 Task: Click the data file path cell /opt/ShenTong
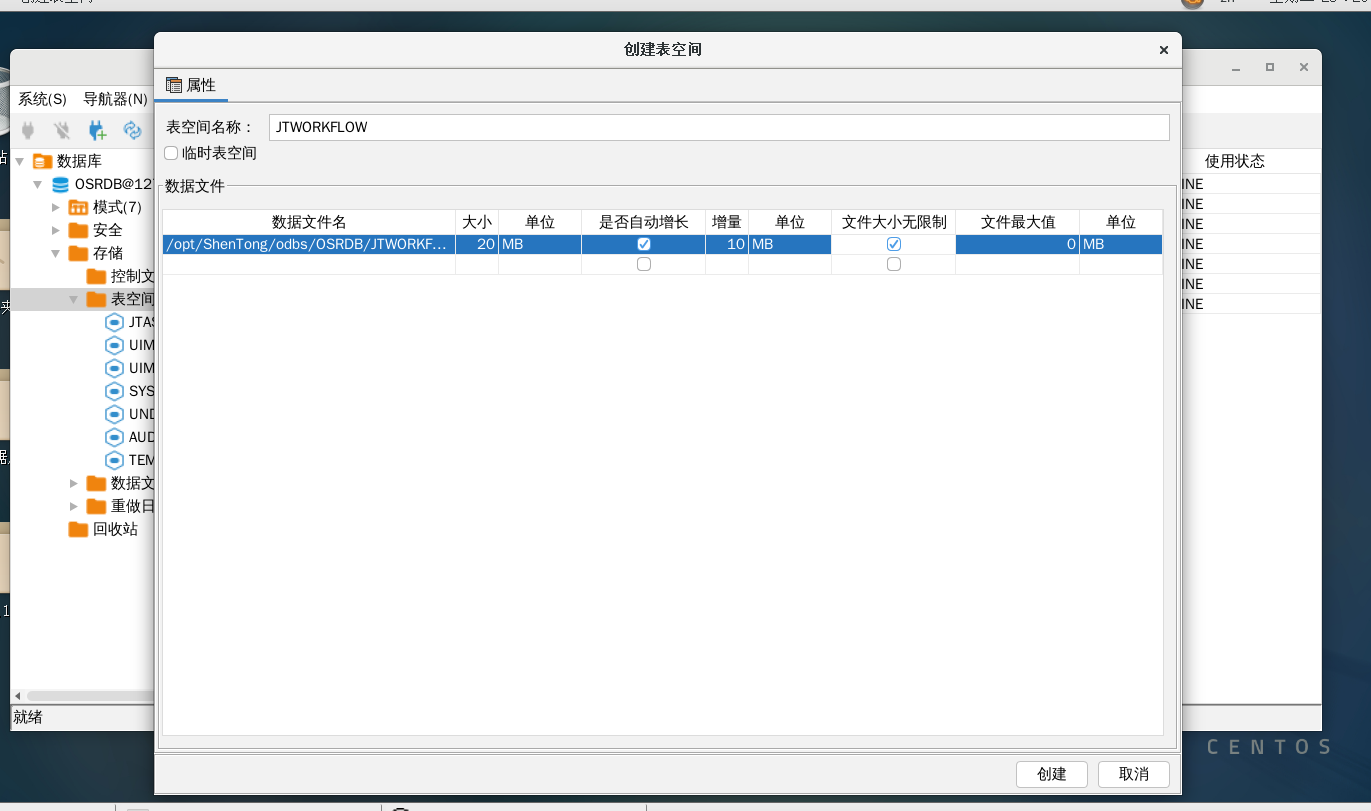(x=309, y=244)
